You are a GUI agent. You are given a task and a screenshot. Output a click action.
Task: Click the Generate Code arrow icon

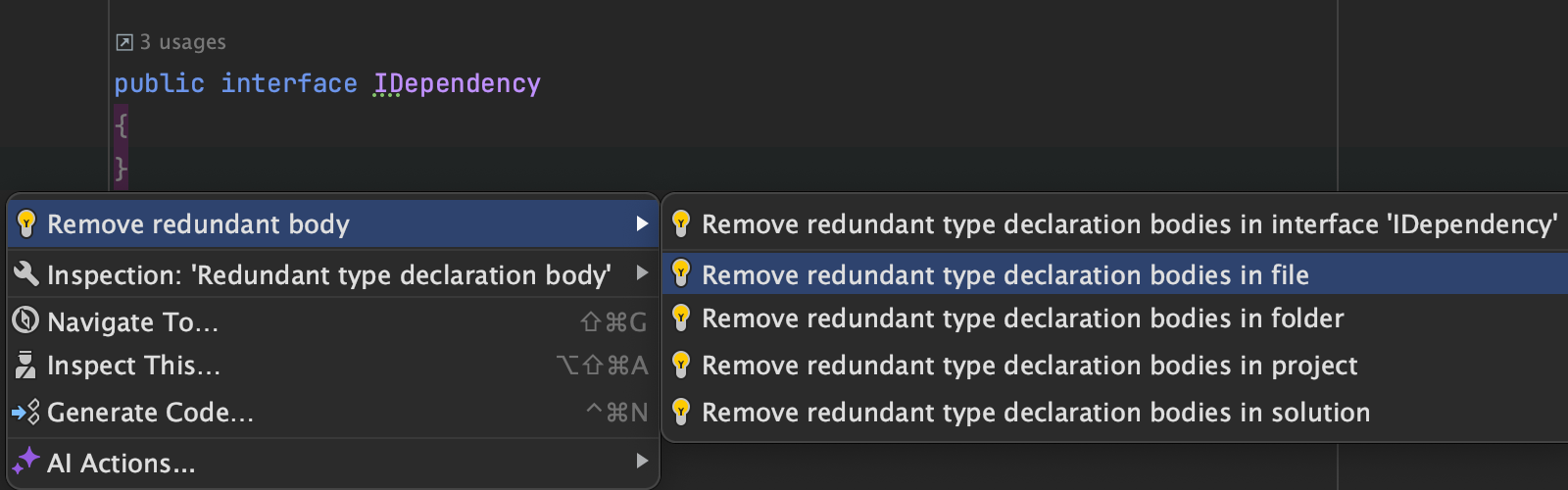pos(25,413)
